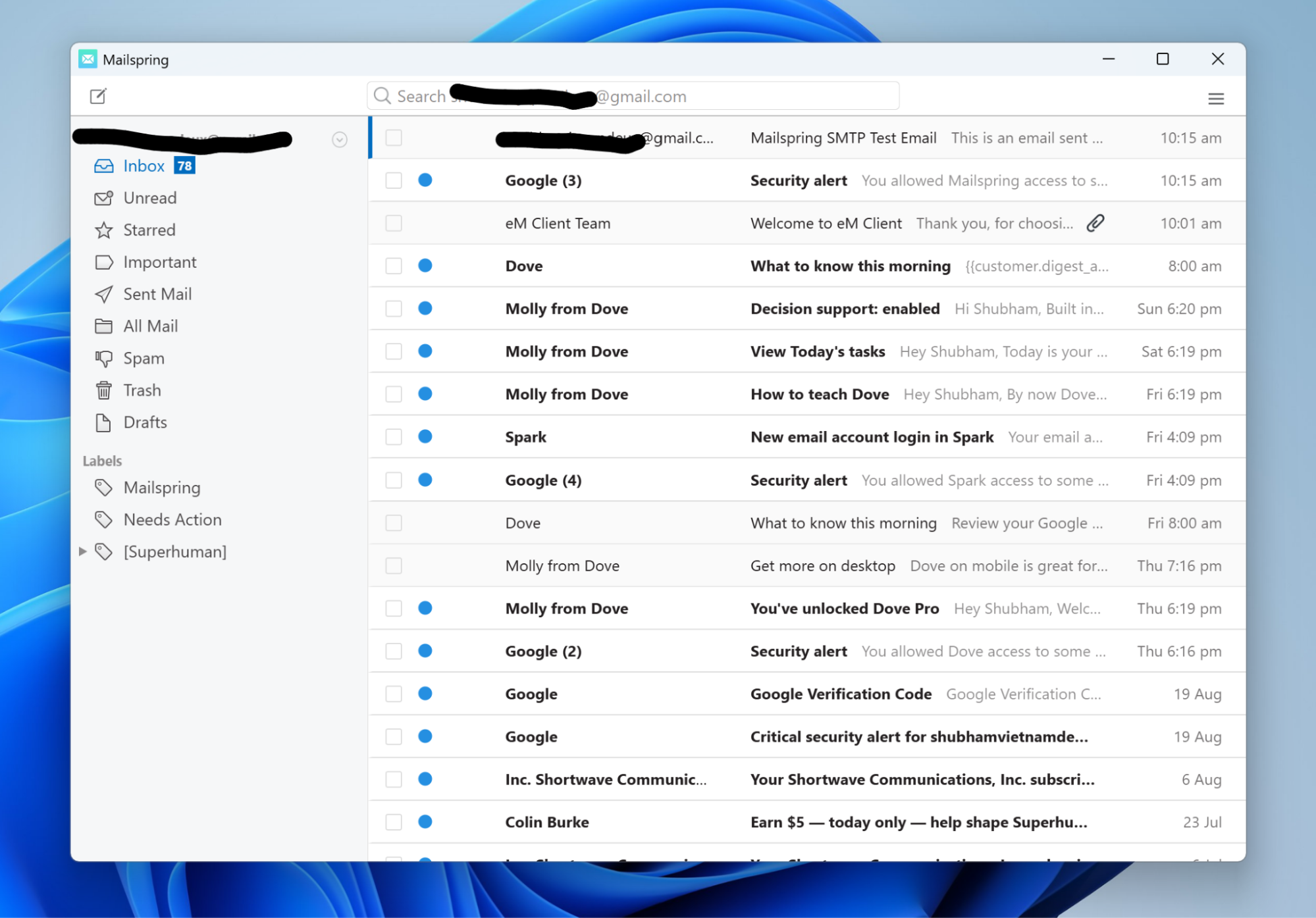1316x918 pixels.
Task: Click the Trash bin icon
Action: pyautogui.click(x=104, y=390)
